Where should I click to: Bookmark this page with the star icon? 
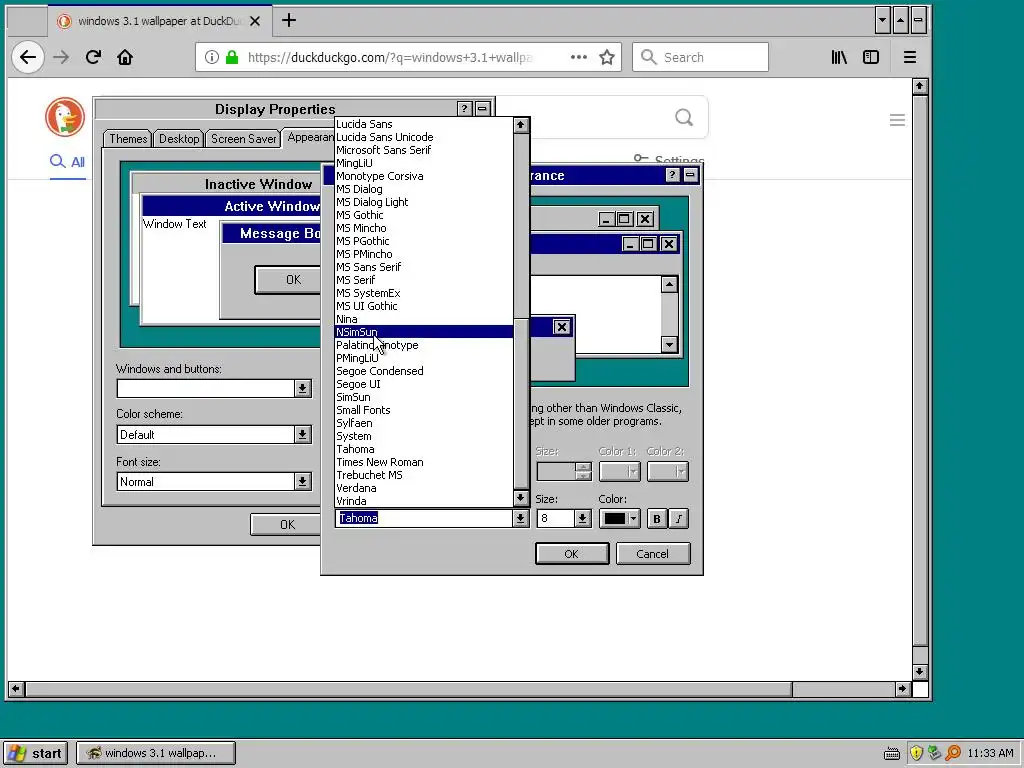607,57
